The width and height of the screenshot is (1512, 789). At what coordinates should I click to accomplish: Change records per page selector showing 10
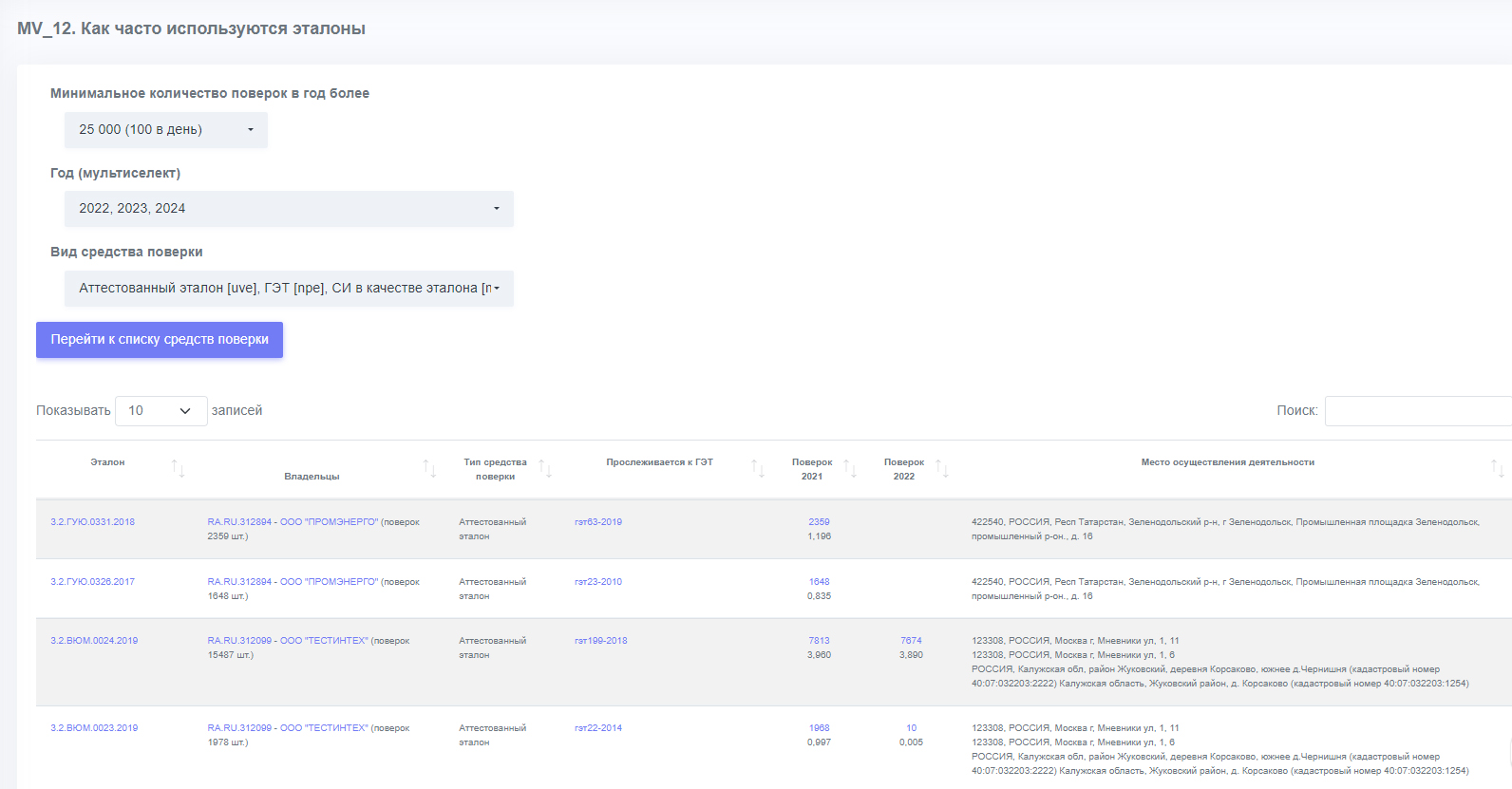[161, 411]
